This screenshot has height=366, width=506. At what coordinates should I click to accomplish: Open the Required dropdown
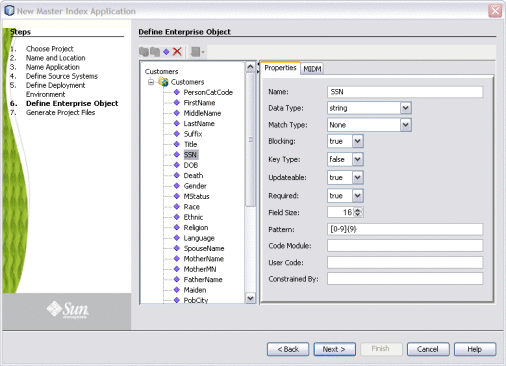click(357, 196)
